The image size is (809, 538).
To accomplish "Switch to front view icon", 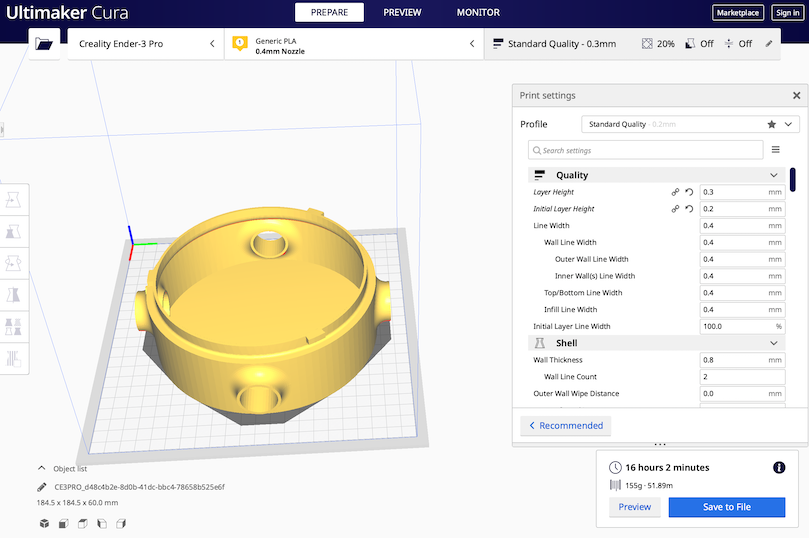I will pyautogui.click(x=63, y=524).
